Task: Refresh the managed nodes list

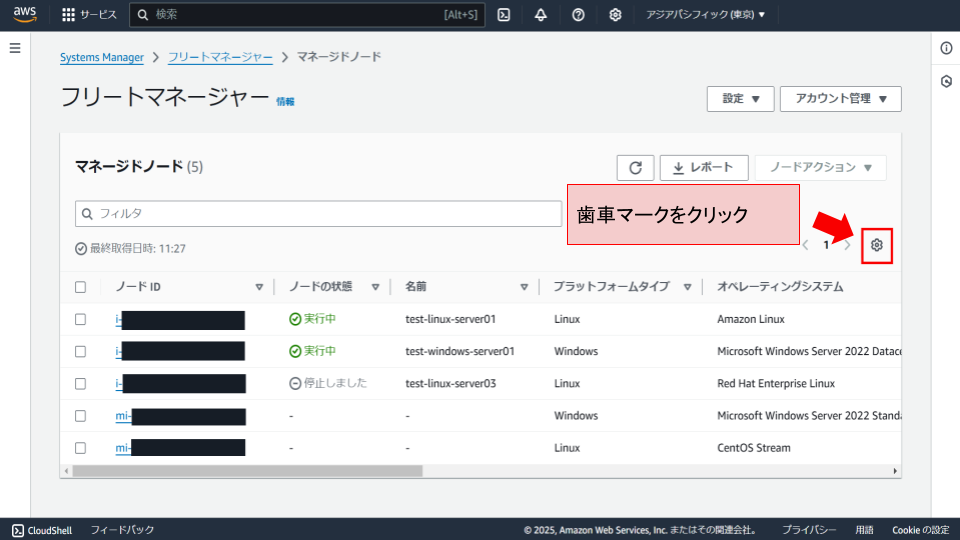Action: (x=635, y=168)
